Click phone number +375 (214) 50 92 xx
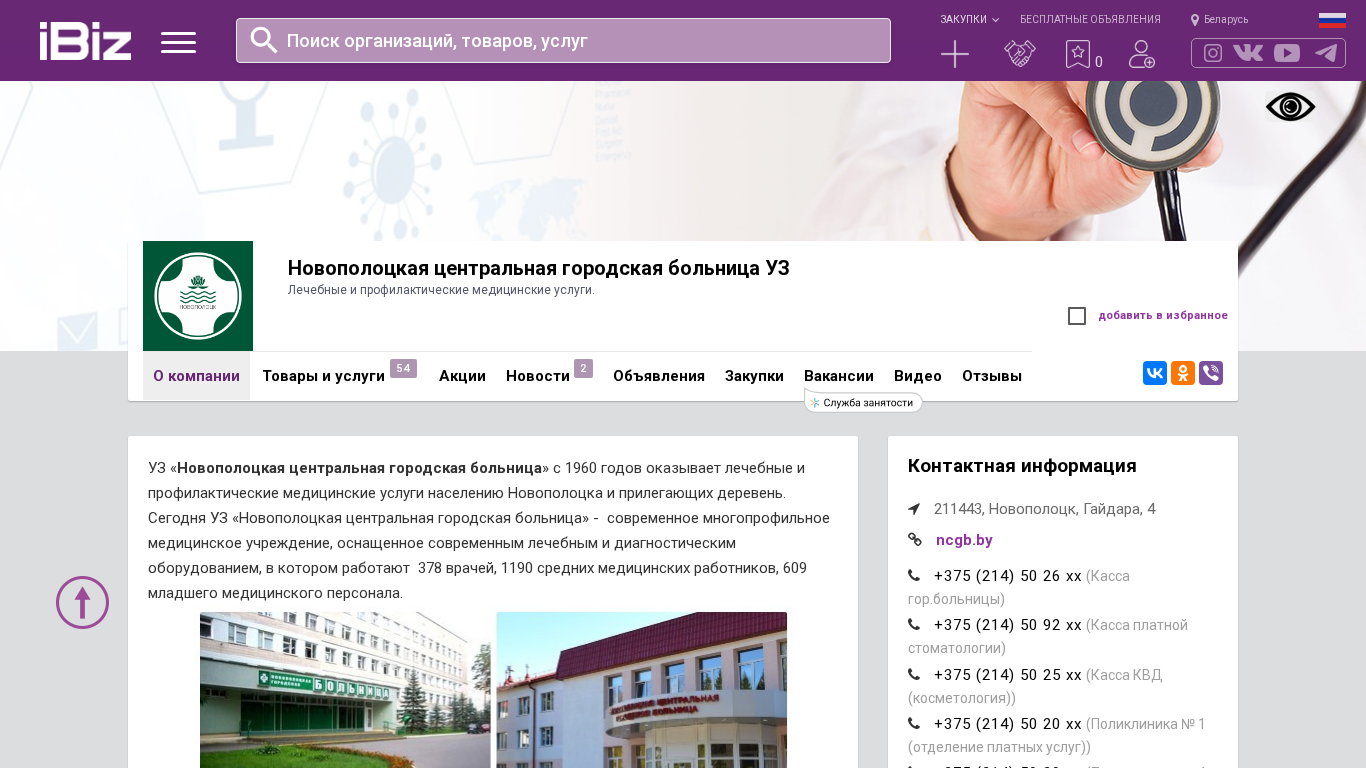 1008,625
